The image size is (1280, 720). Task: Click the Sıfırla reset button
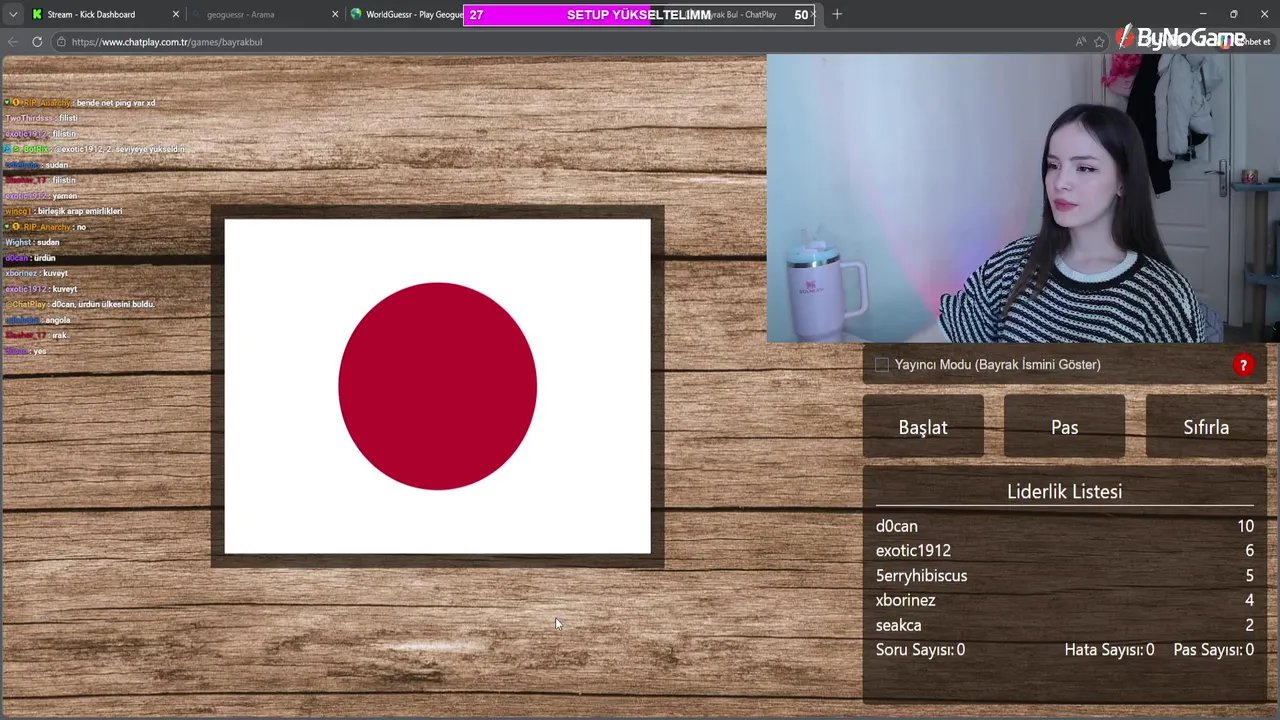[x=1206, y=427]
